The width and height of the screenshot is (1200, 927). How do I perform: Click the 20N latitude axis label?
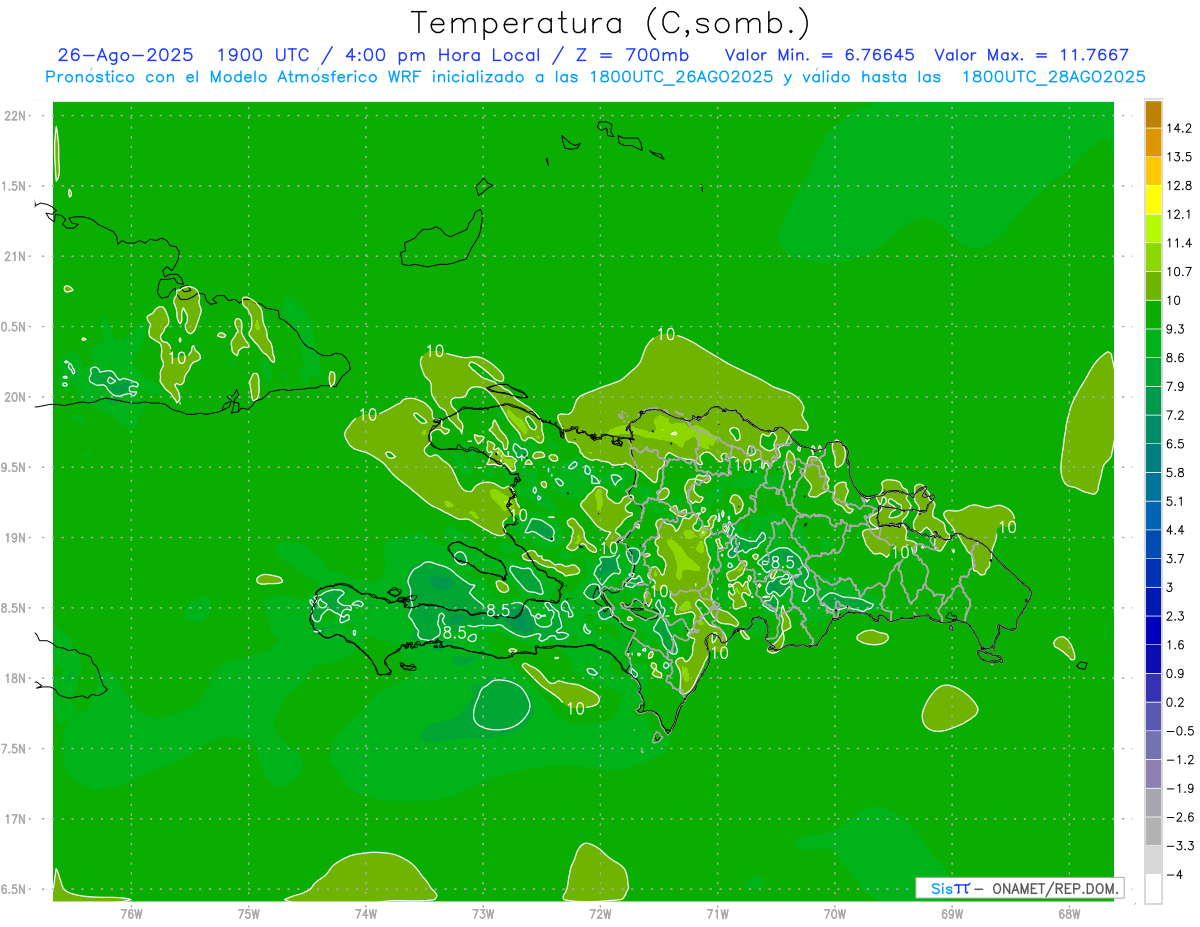tap(17, 397)
